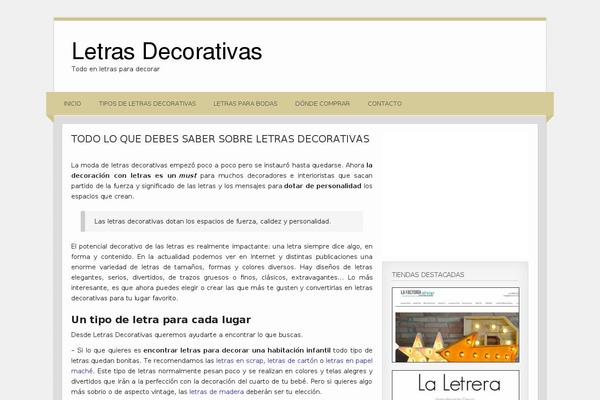600x400 pixels.
Task: Open the Letras Decorativas site title
Action: [x=167, y=51]
